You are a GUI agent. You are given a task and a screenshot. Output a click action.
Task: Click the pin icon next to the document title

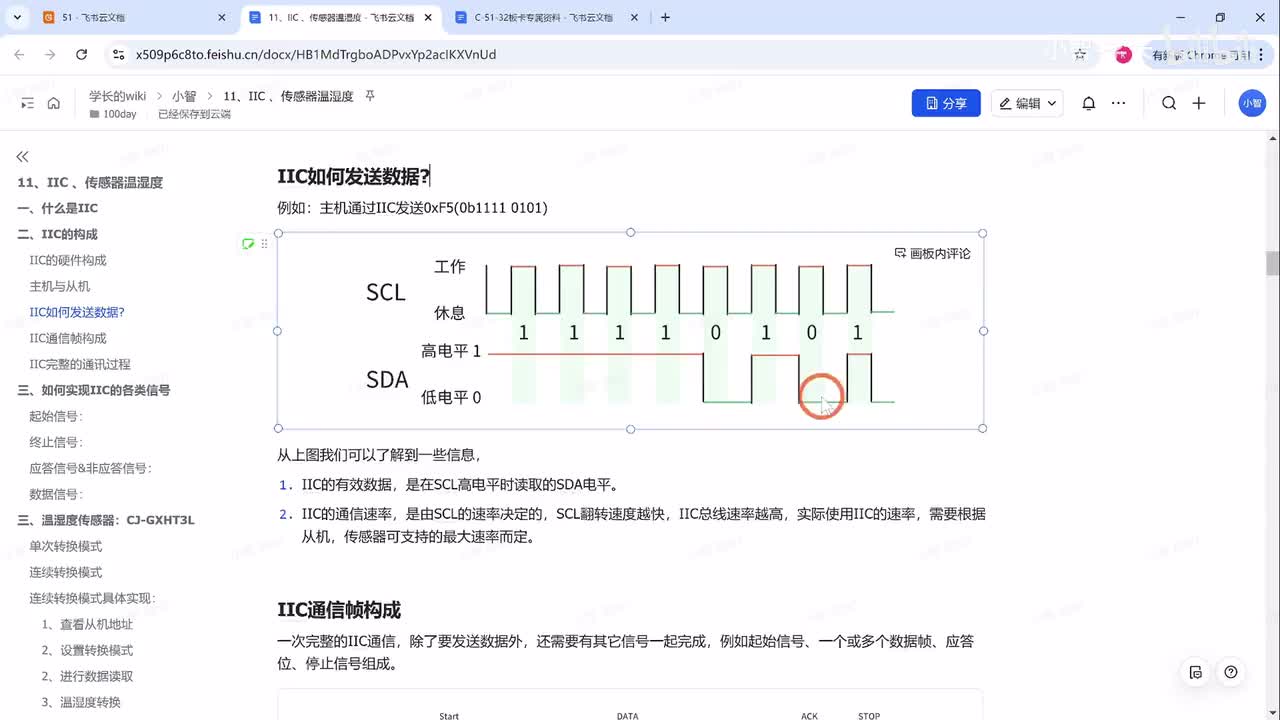[370, 96]
